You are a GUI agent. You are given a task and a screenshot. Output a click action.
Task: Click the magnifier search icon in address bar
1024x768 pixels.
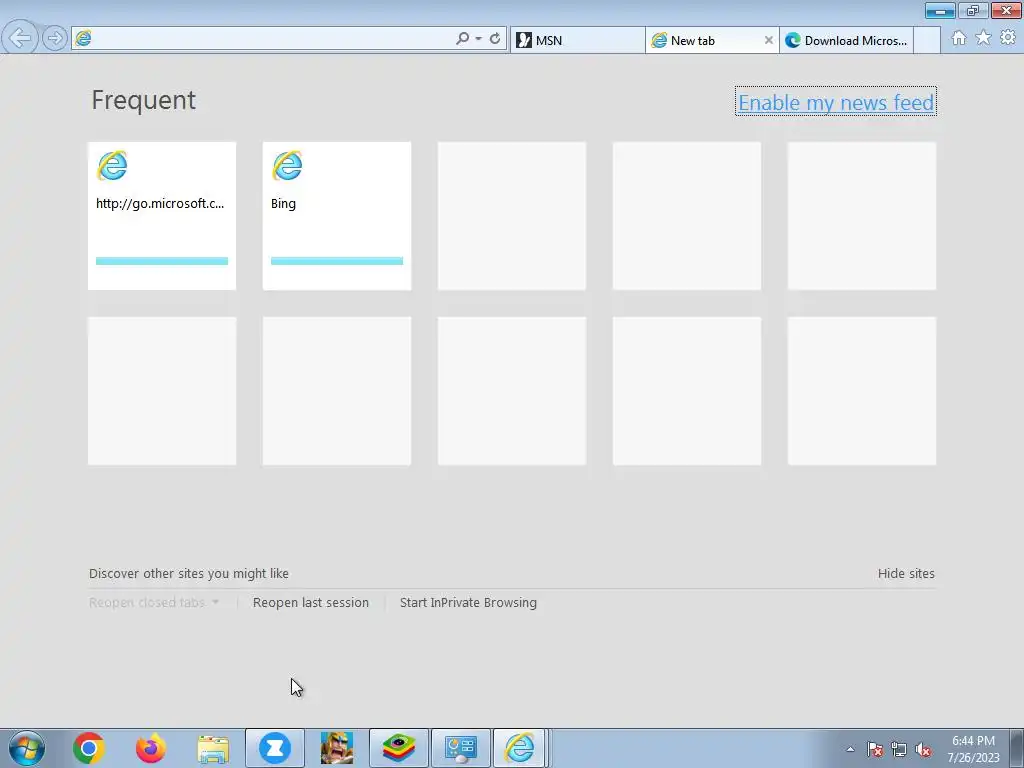(x=462, y=39)
